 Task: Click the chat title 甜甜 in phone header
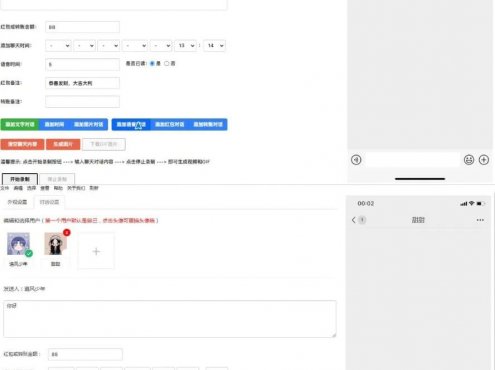click(418, 220)
